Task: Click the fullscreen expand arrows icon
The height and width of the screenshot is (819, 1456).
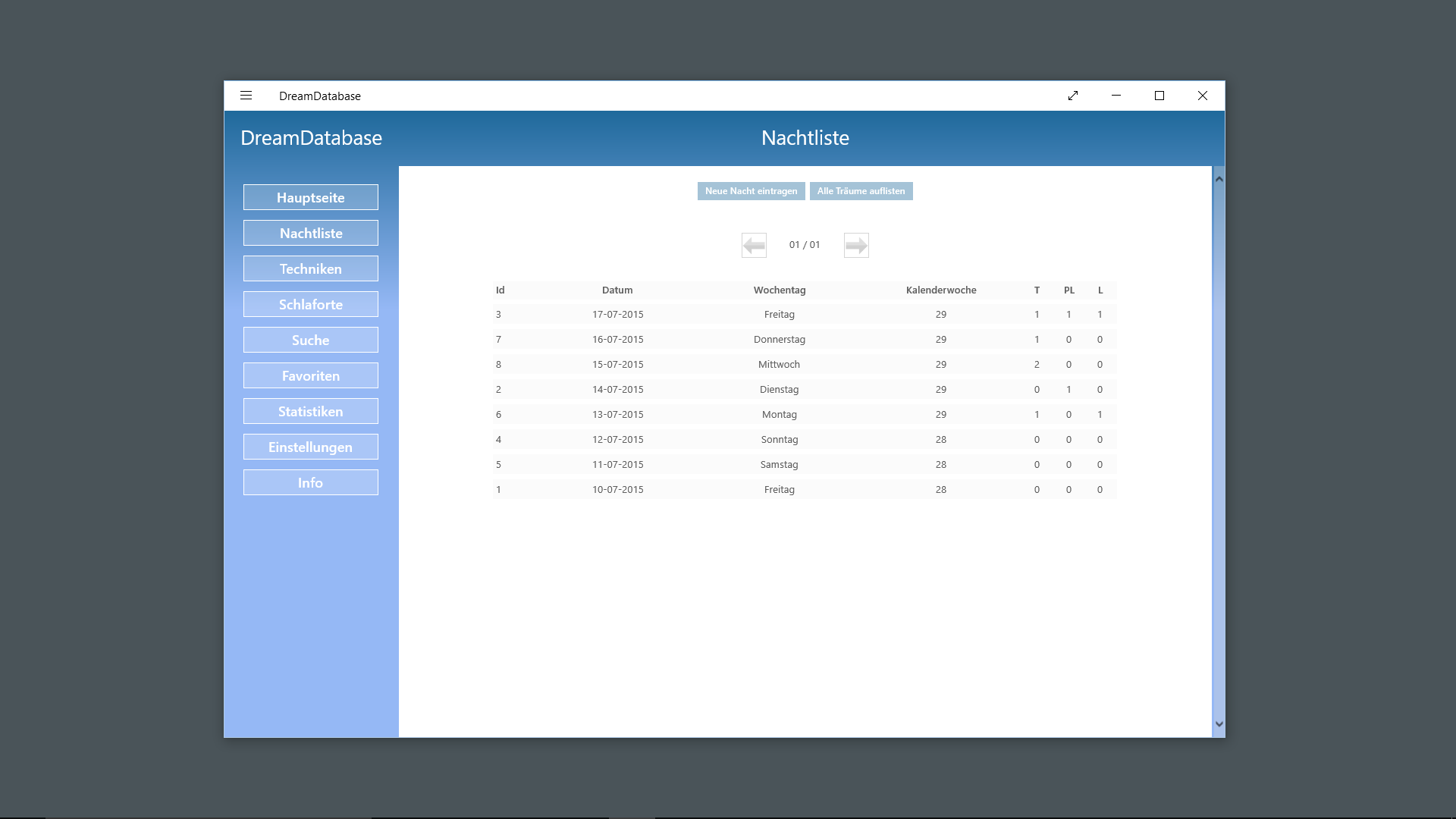Action: coord(1073,96)
